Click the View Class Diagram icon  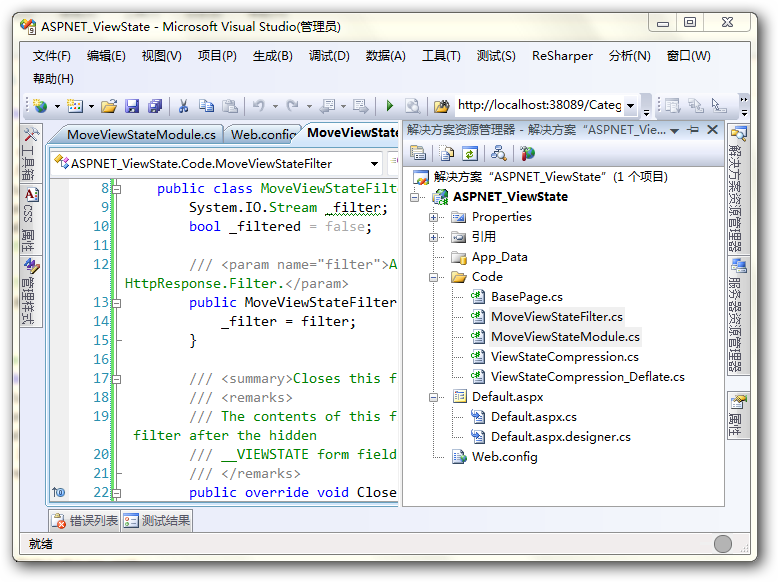498,153
